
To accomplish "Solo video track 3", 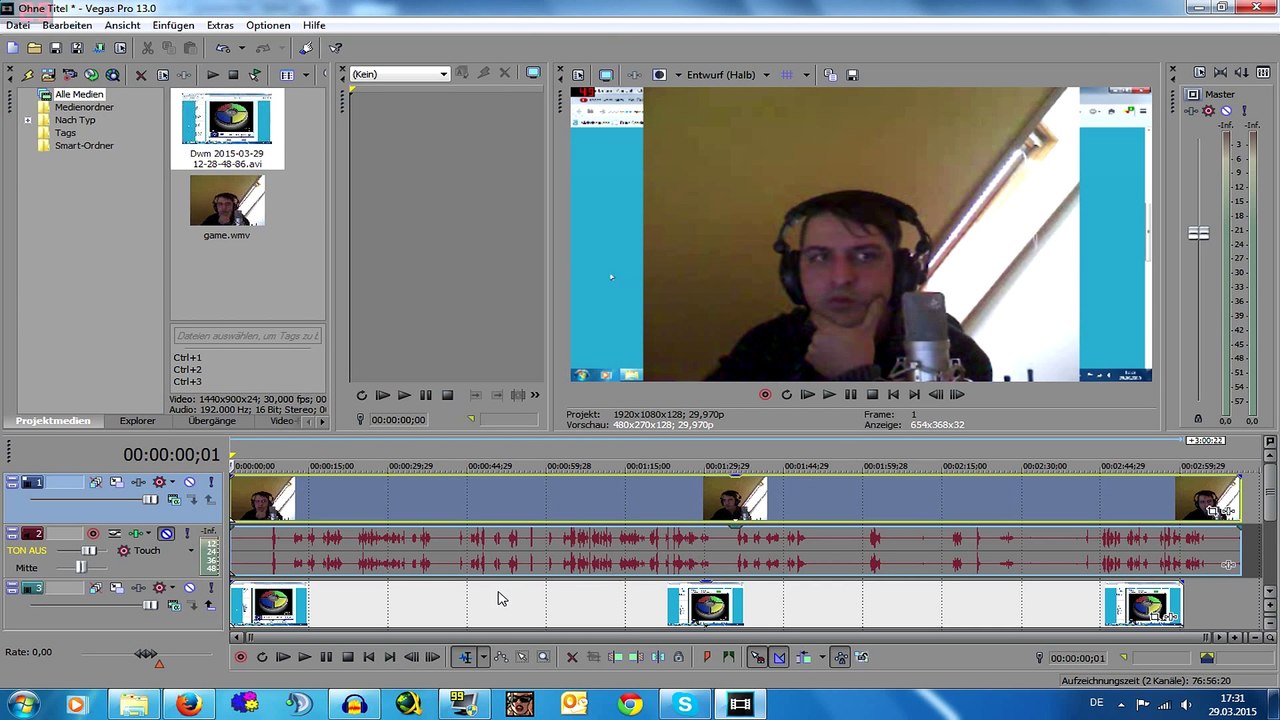I will point(210,589).
